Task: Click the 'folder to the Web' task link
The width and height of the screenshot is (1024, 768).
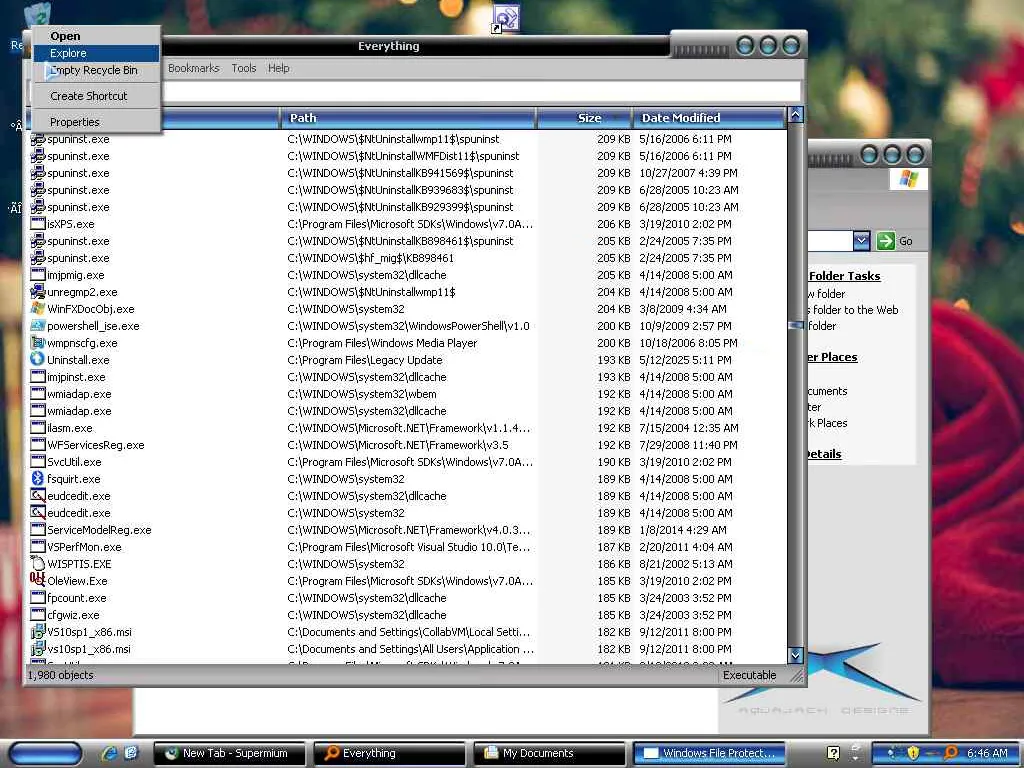Action: pos(854,310)
